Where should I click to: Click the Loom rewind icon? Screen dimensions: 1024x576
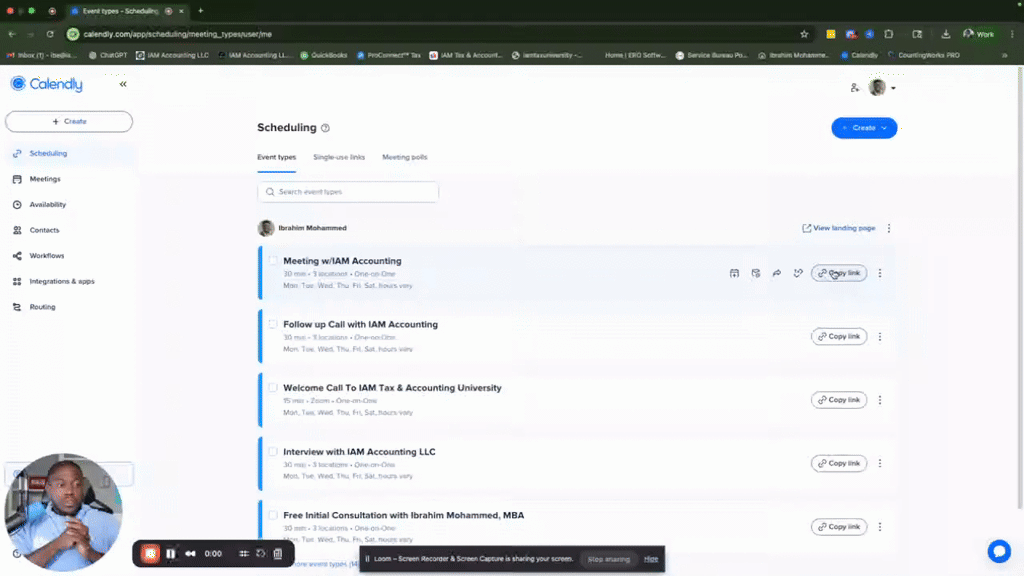pos(190,554)
